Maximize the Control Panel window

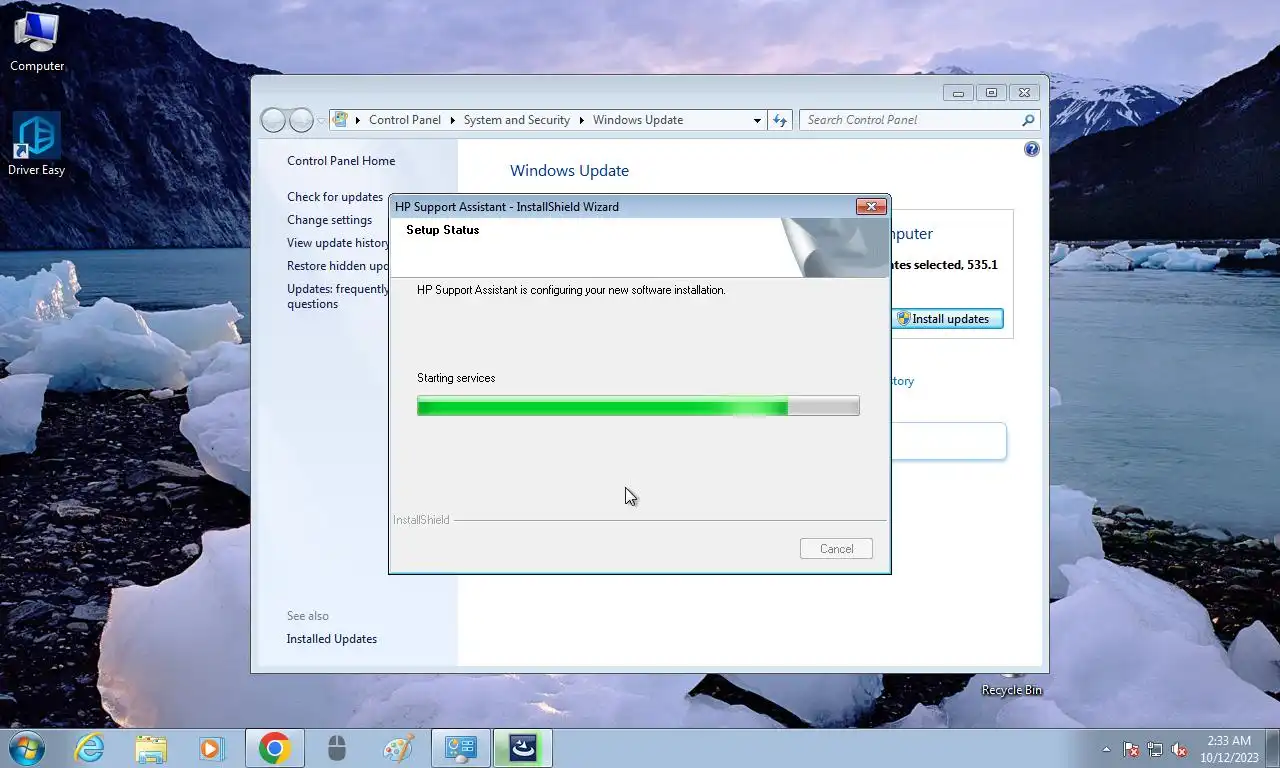pos(991,93)
